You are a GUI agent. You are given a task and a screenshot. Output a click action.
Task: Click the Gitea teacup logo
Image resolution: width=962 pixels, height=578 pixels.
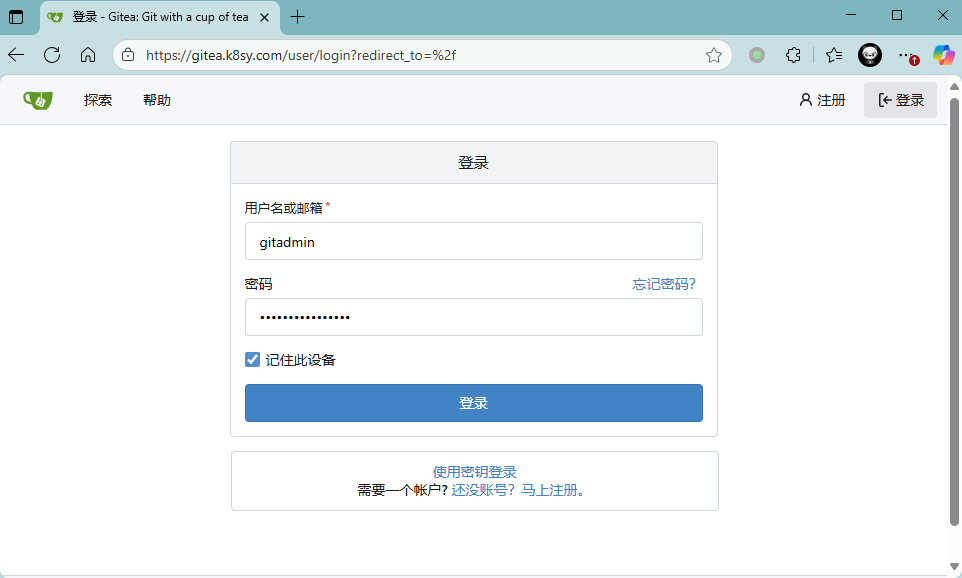tap(38, 100)
